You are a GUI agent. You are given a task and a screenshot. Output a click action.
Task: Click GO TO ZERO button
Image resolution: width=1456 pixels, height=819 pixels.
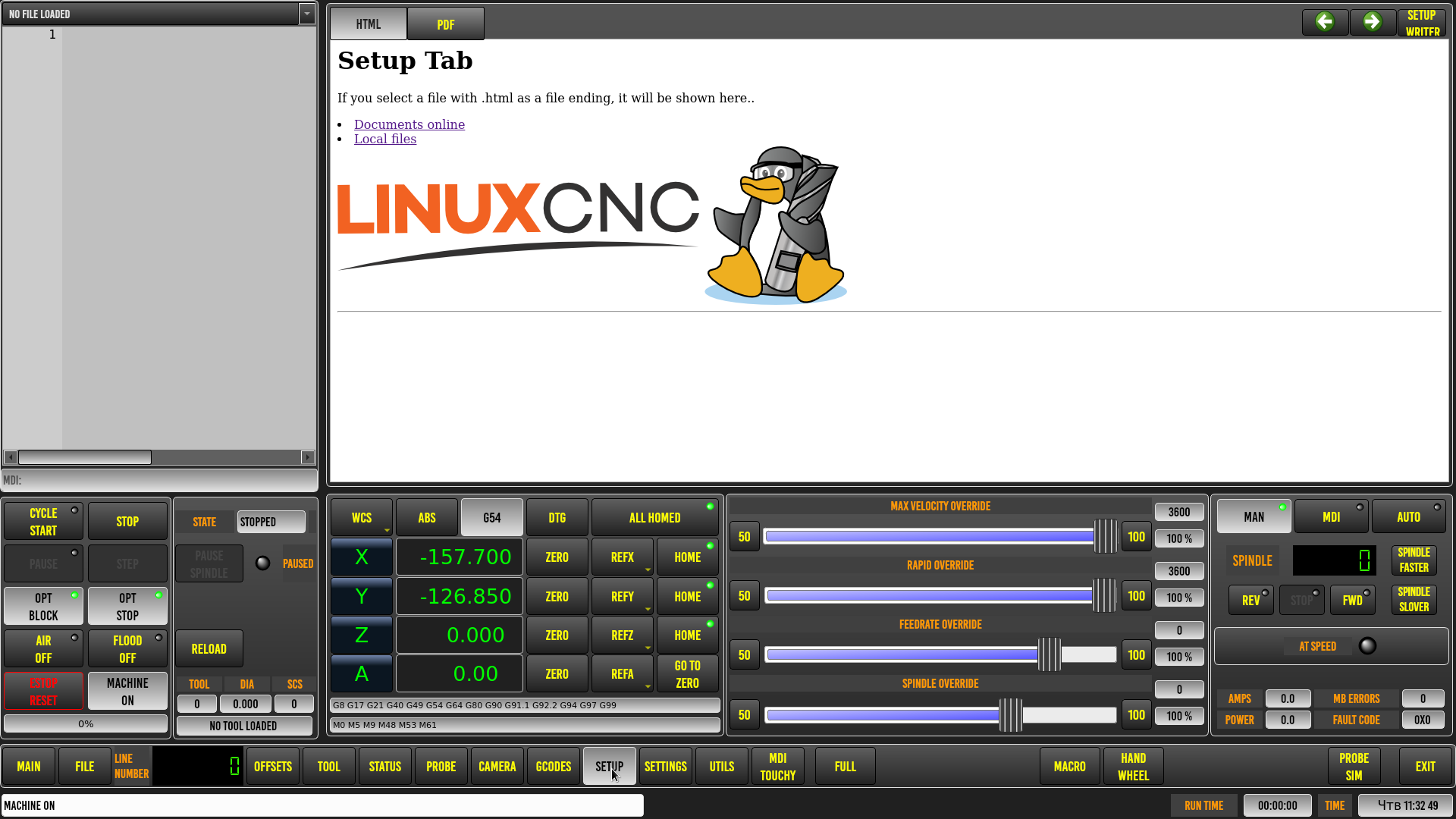(688, 674)
